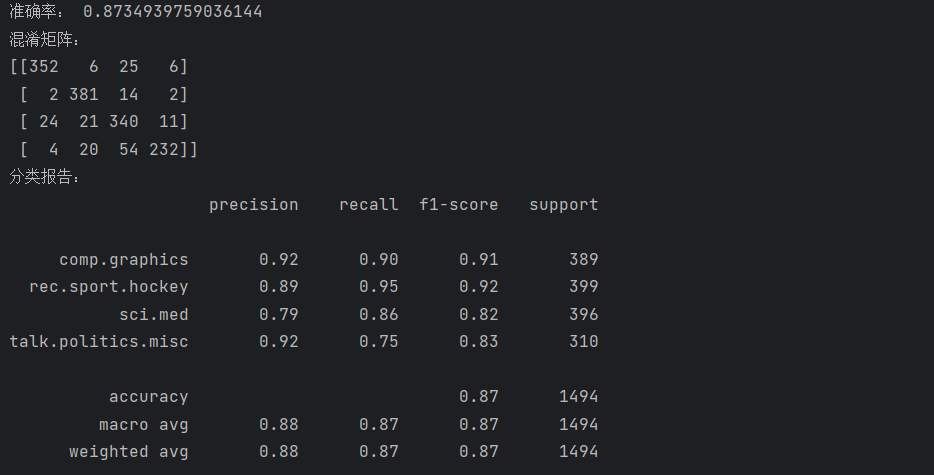Click the macro avg row label

pyautogui.click(x=144, y=425)
